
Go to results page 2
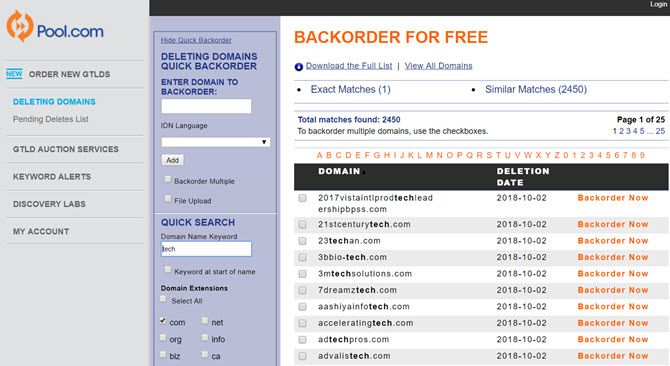click(x=621, y=131)
